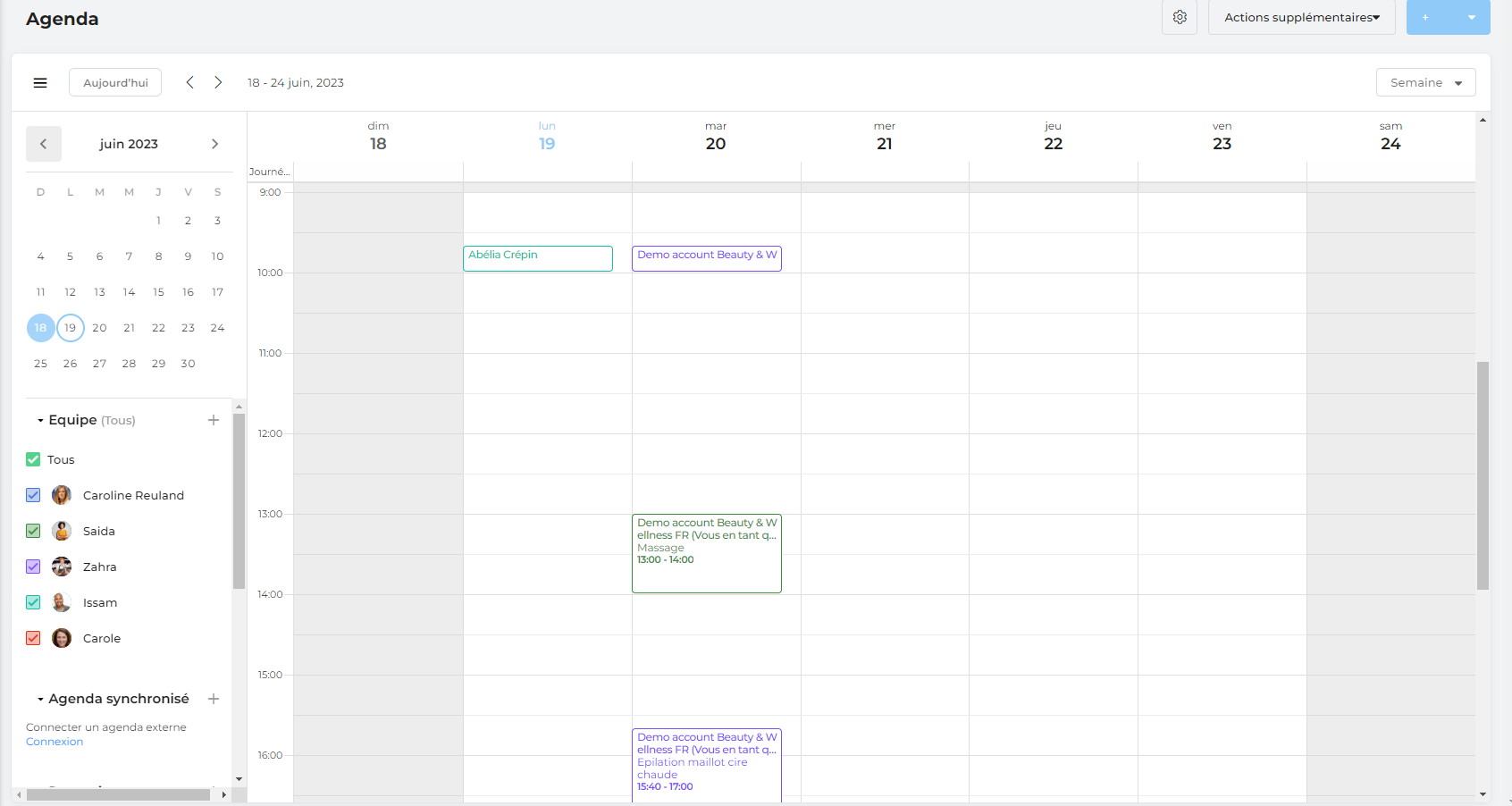
Task: Click Carole's avatar picture
Action: click(62, 638)
